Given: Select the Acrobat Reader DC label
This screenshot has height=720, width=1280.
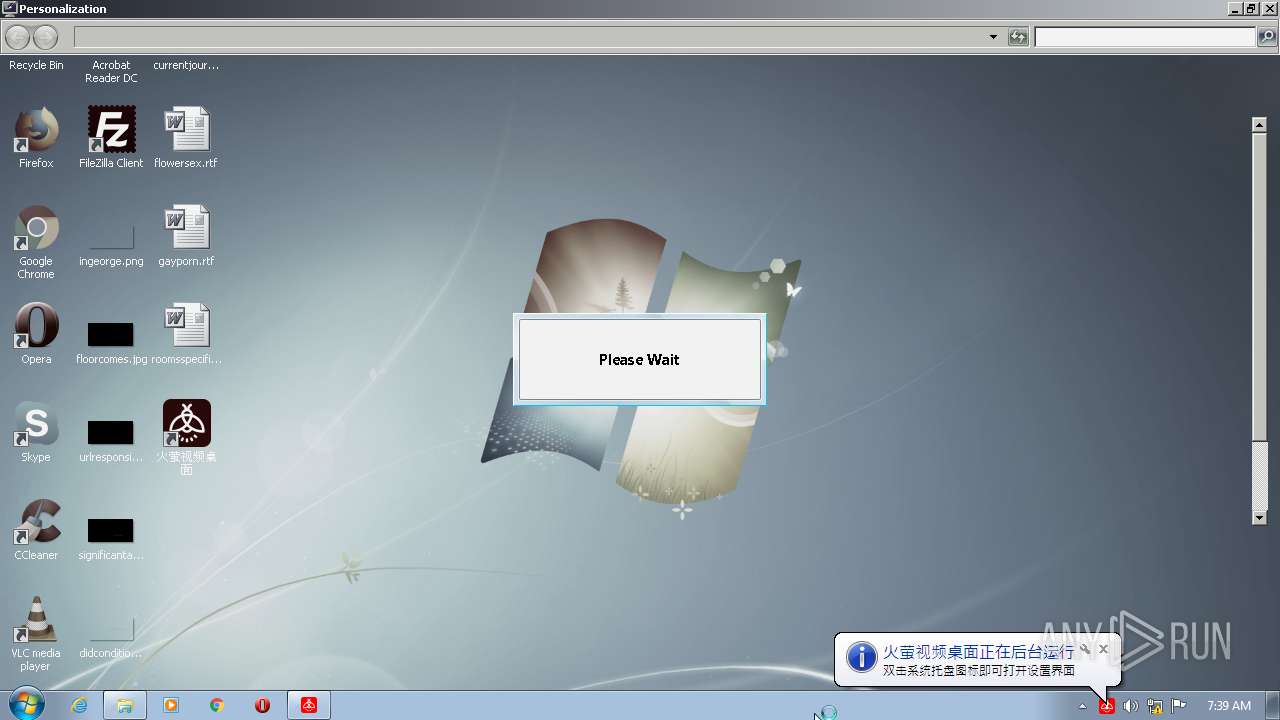Looking at the screenshot, I should [x=111, y=71].
